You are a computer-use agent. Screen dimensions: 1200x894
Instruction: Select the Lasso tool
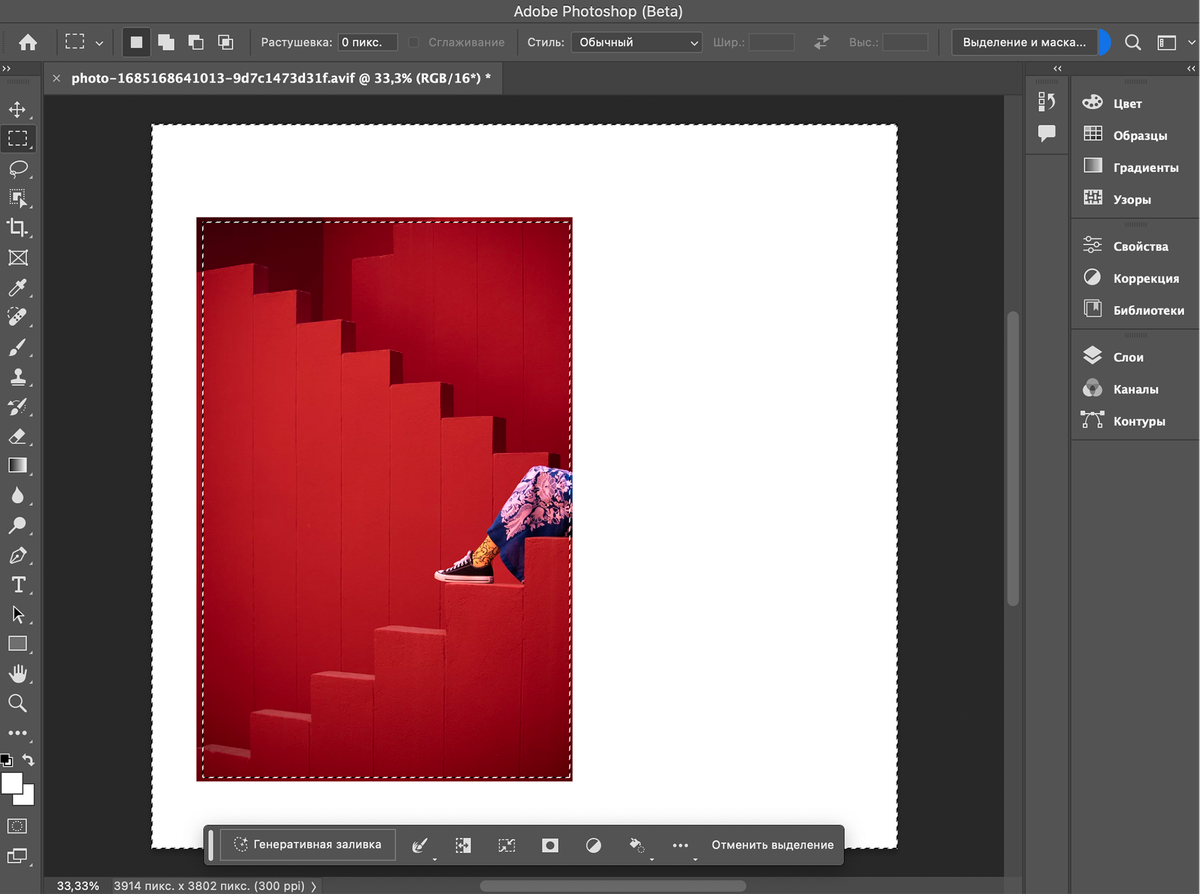(x=17, y=168)
